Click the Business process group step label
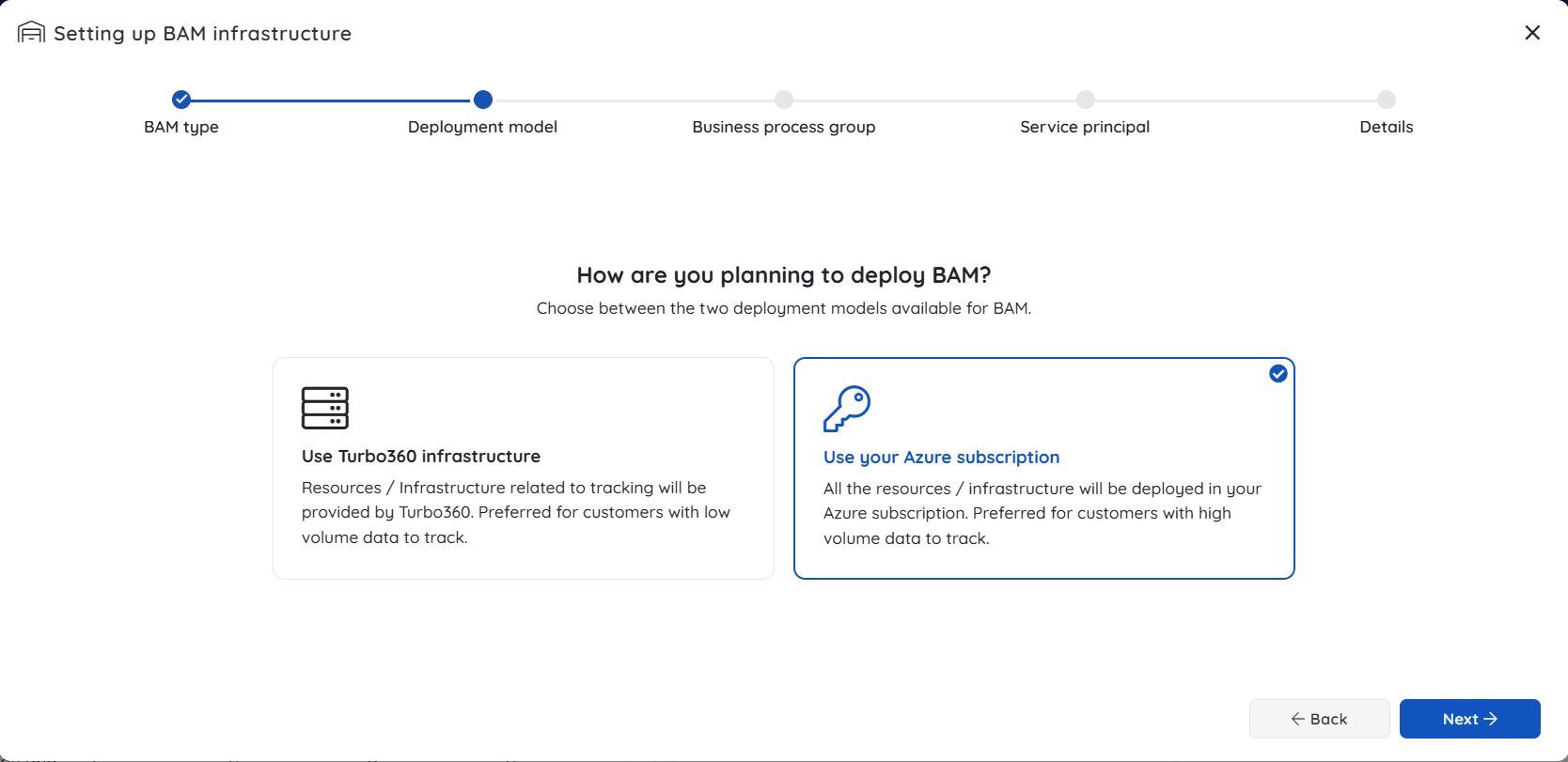 coord(784,127)
